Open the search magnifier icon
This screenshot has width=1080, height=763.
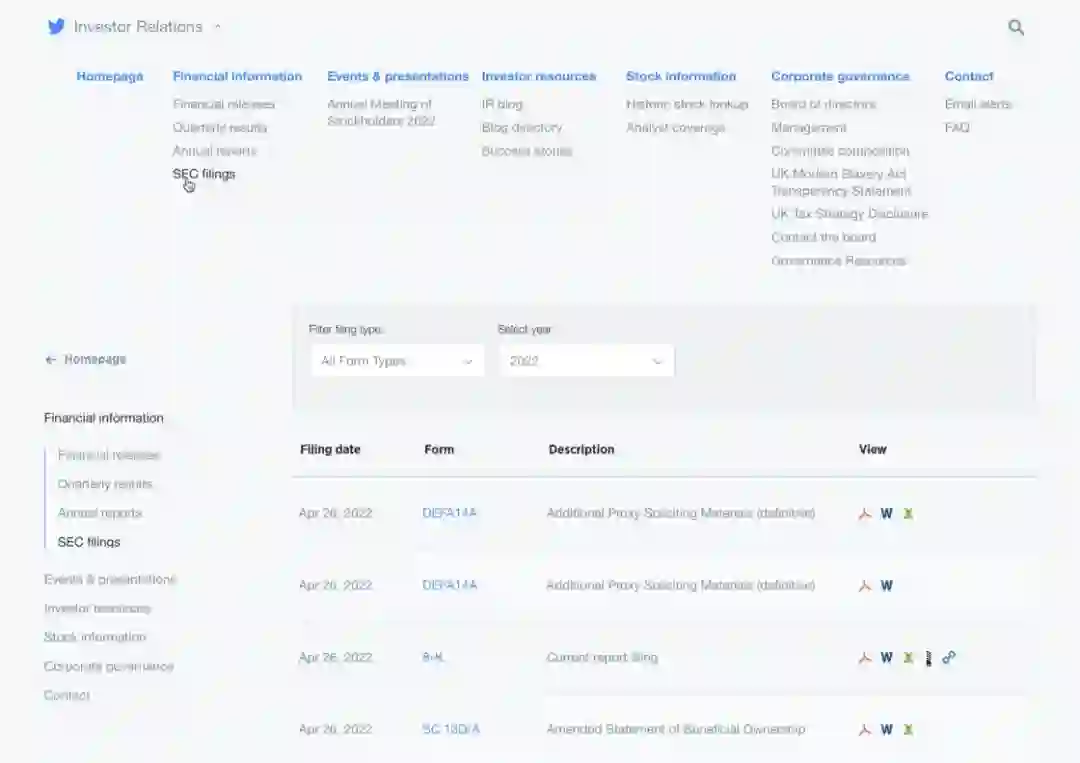pyautogui.click(x=1016, y=28)
